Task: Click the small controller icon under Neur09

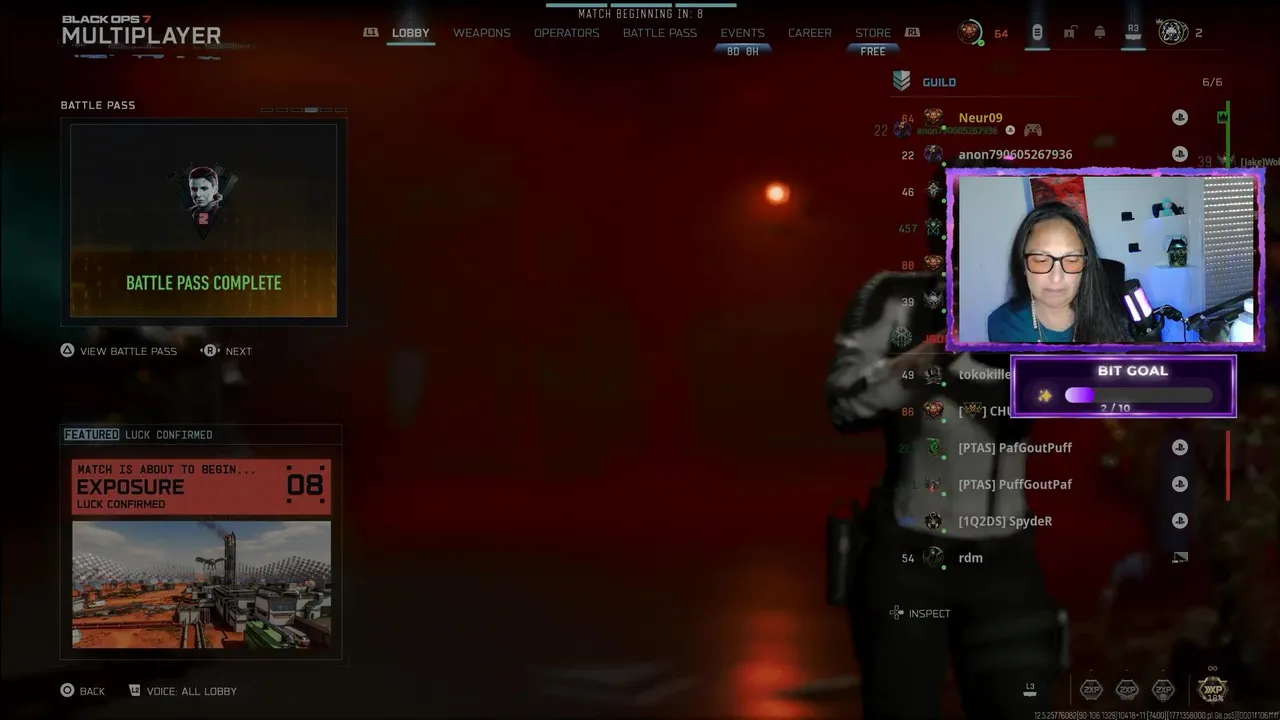Action: point(1033,130)
